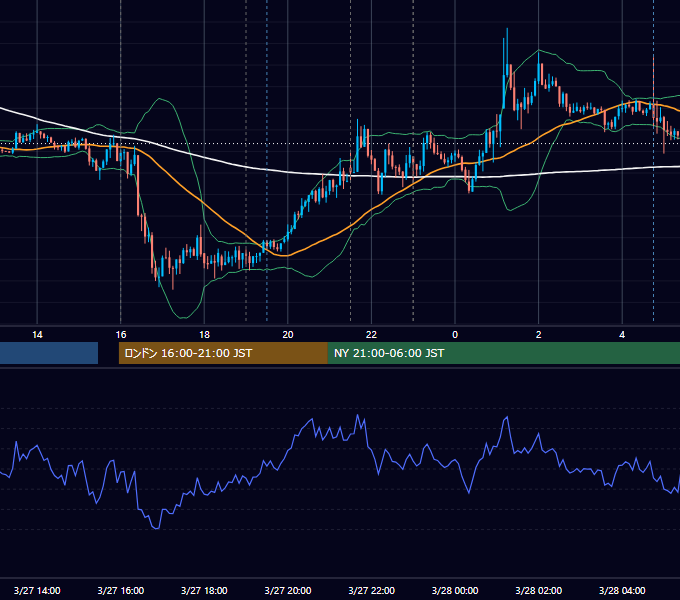Click the 3/27 18:00 date label

click(204, 590)
